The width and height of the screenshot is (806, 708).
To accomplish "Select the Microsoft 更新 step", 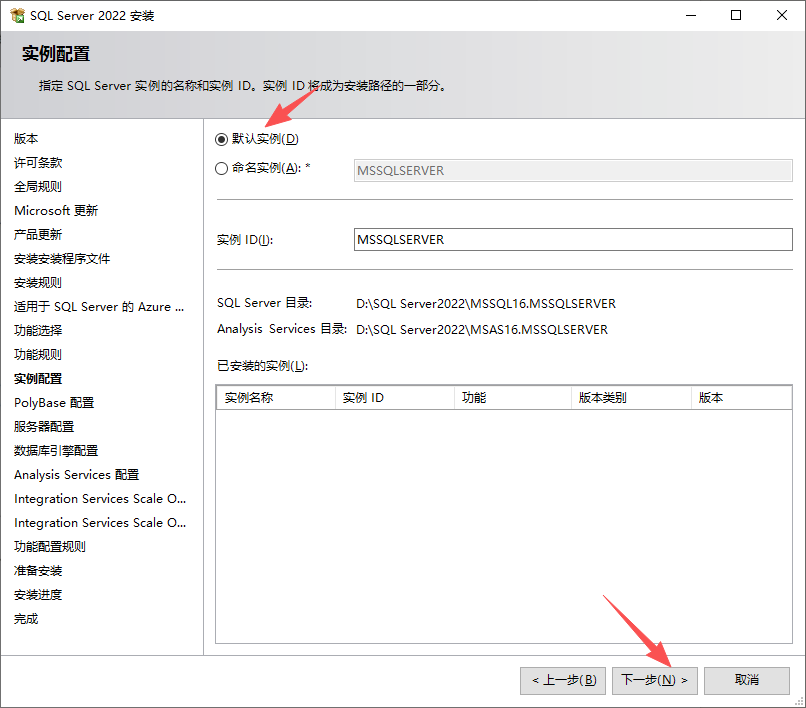I will tap(56, 211).
